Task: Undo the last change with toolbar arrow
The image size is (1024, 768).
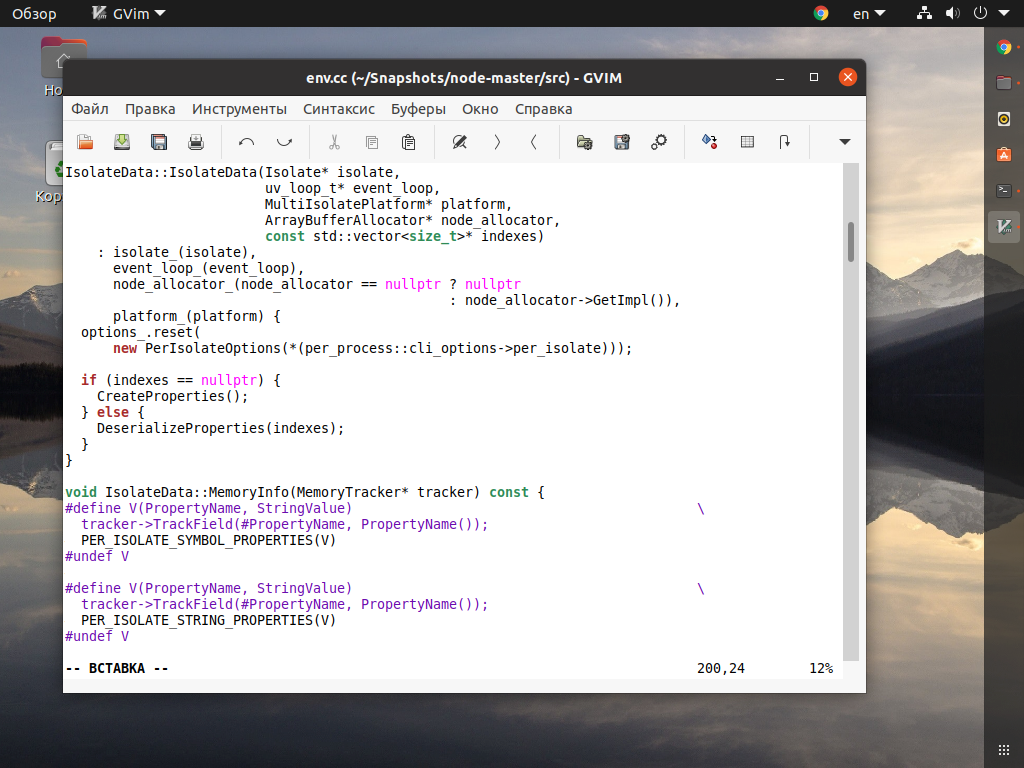Action: (x=246, y=142)
